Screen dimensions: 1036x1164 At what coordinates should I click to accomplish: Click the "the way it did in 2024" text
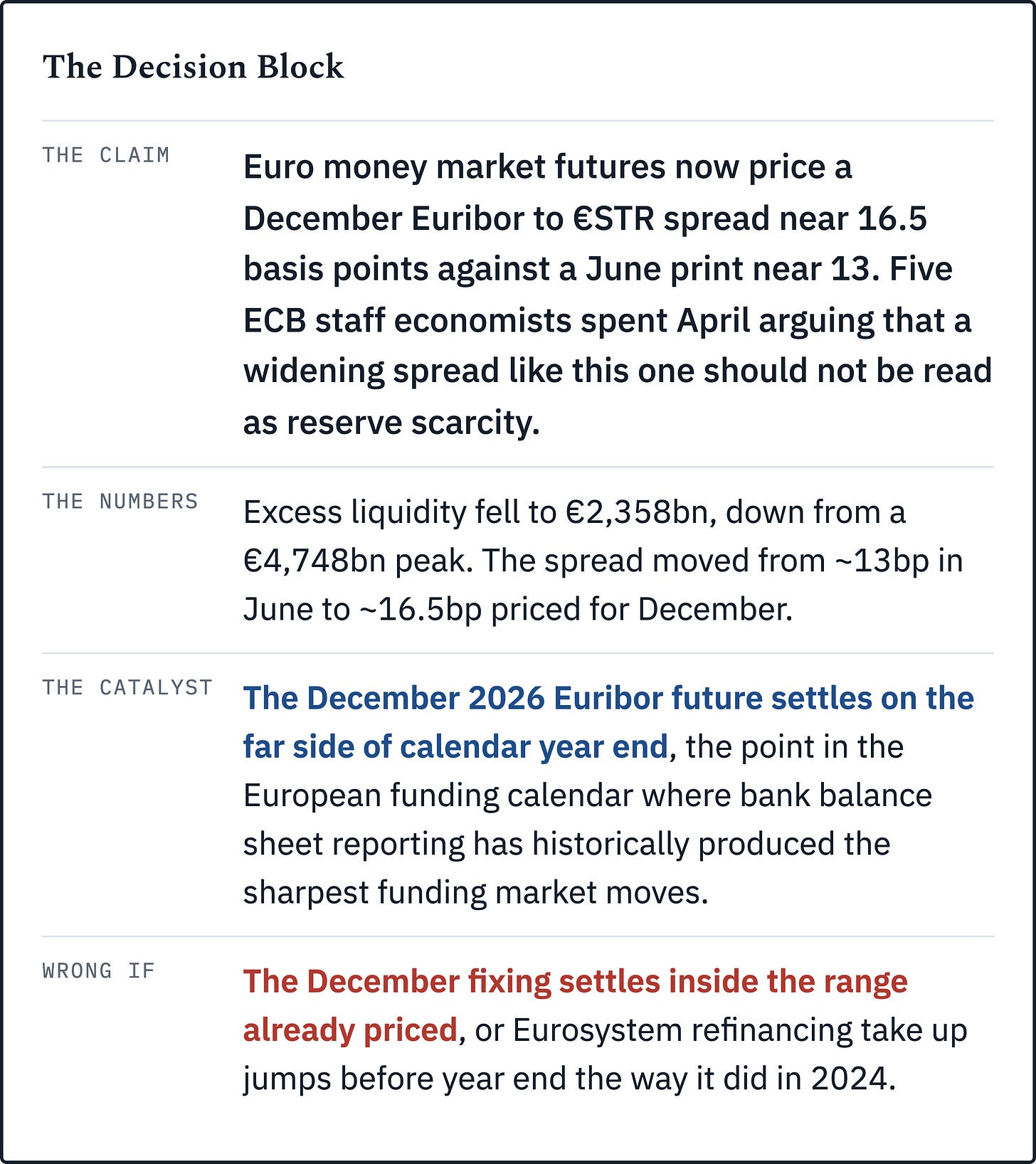click(736, 1079)
